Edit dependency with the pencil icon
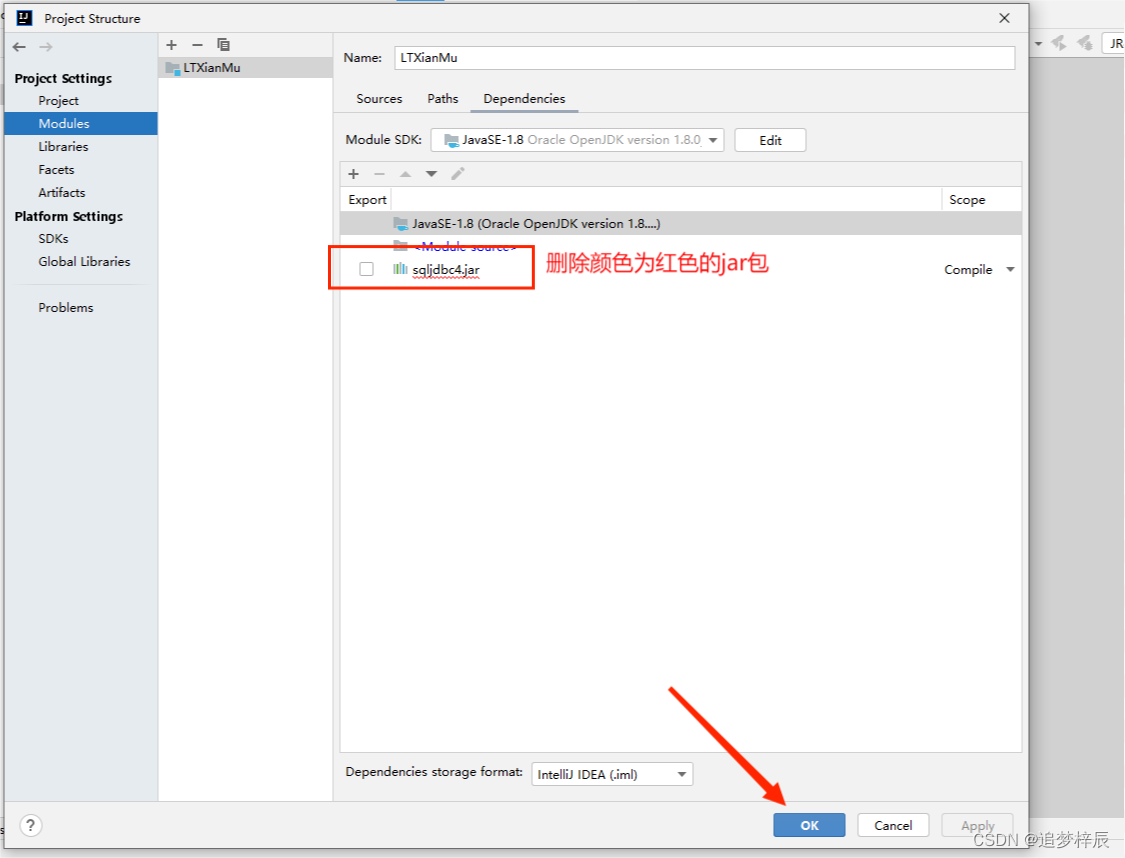Viewport: 1125px width, 858px height. (458, 174)
